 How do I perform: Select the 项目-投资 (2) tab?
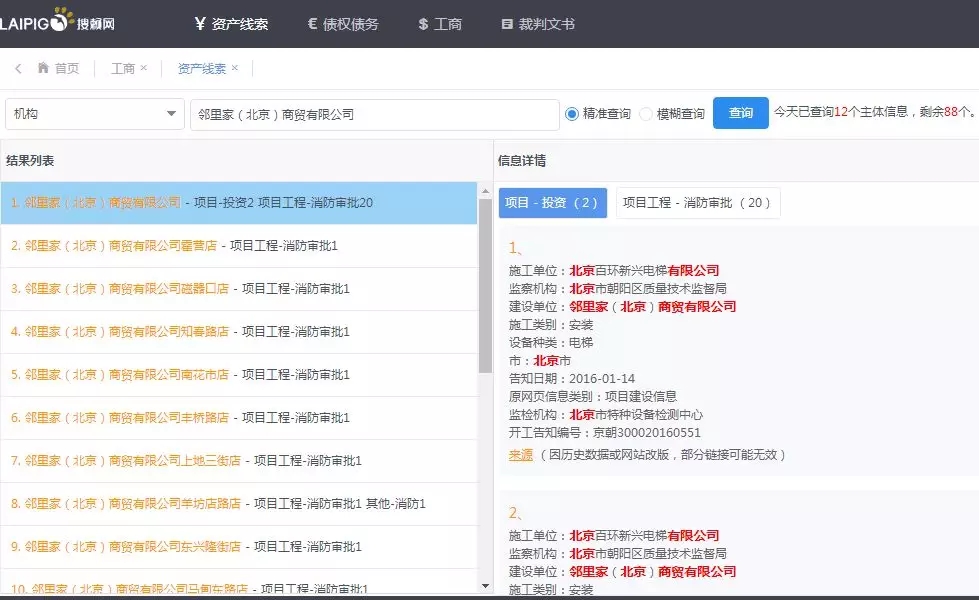coord(552,203)
